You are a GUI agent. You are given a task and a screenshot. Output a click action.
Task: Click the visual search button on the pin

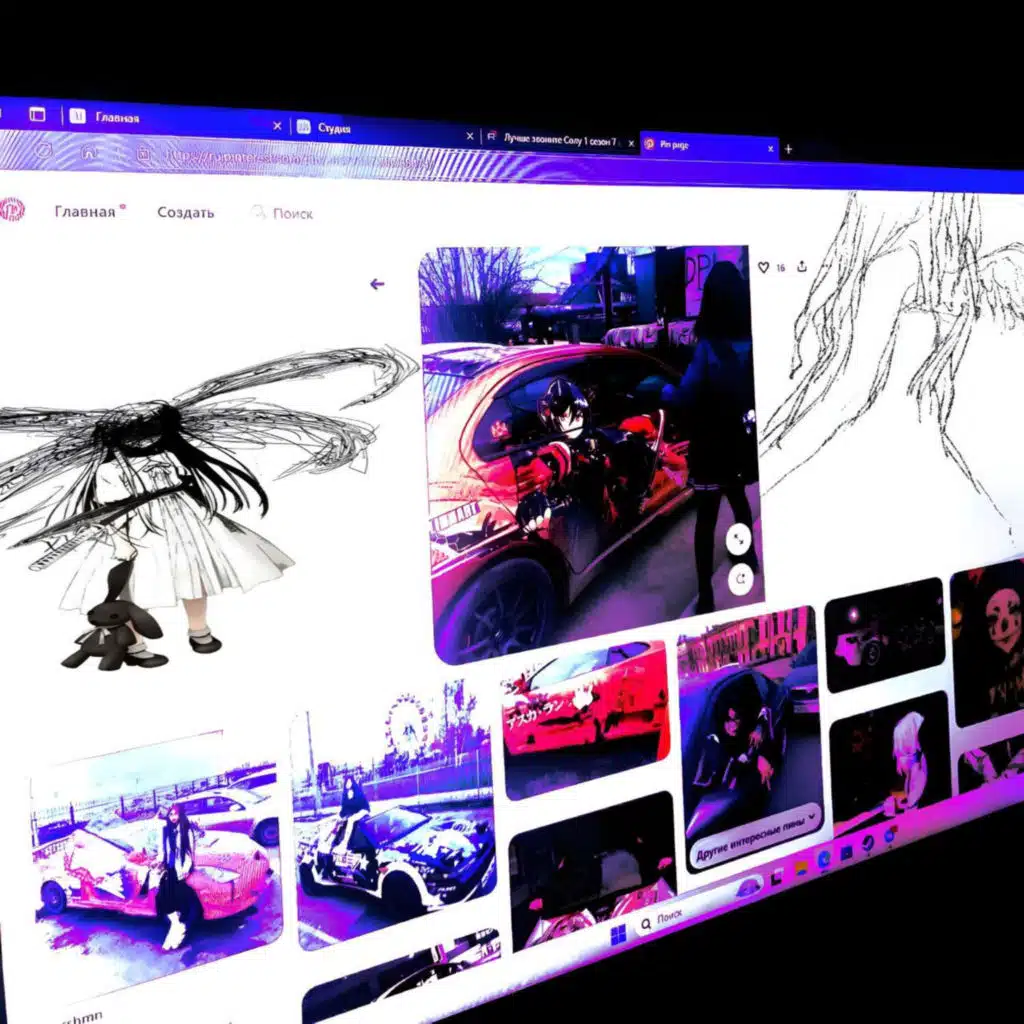[x=741, y=579]
